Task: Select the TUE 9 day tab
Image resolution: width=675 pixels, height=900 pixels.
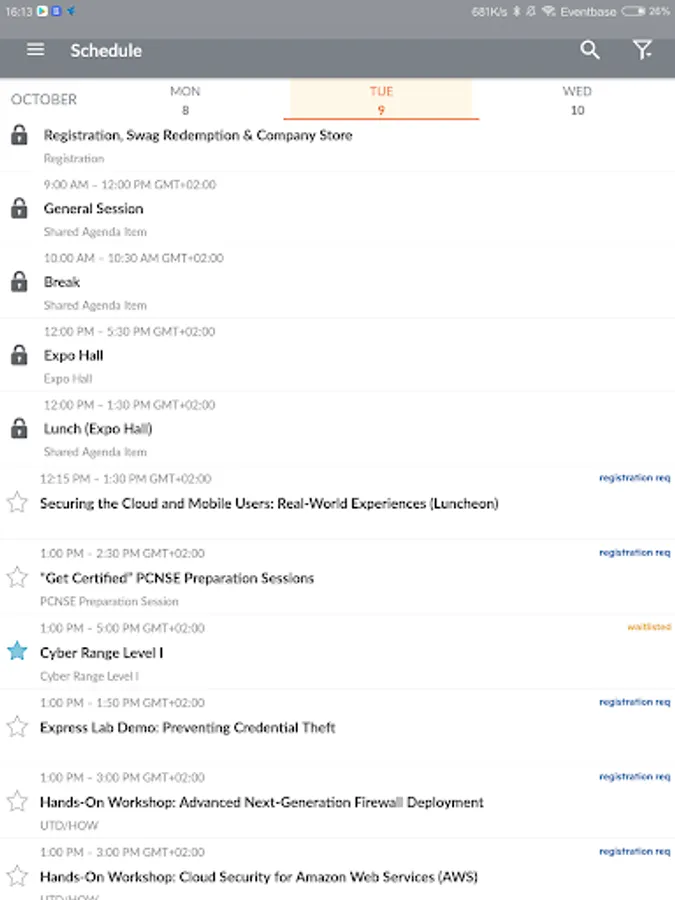Action: tap(381, 100)
